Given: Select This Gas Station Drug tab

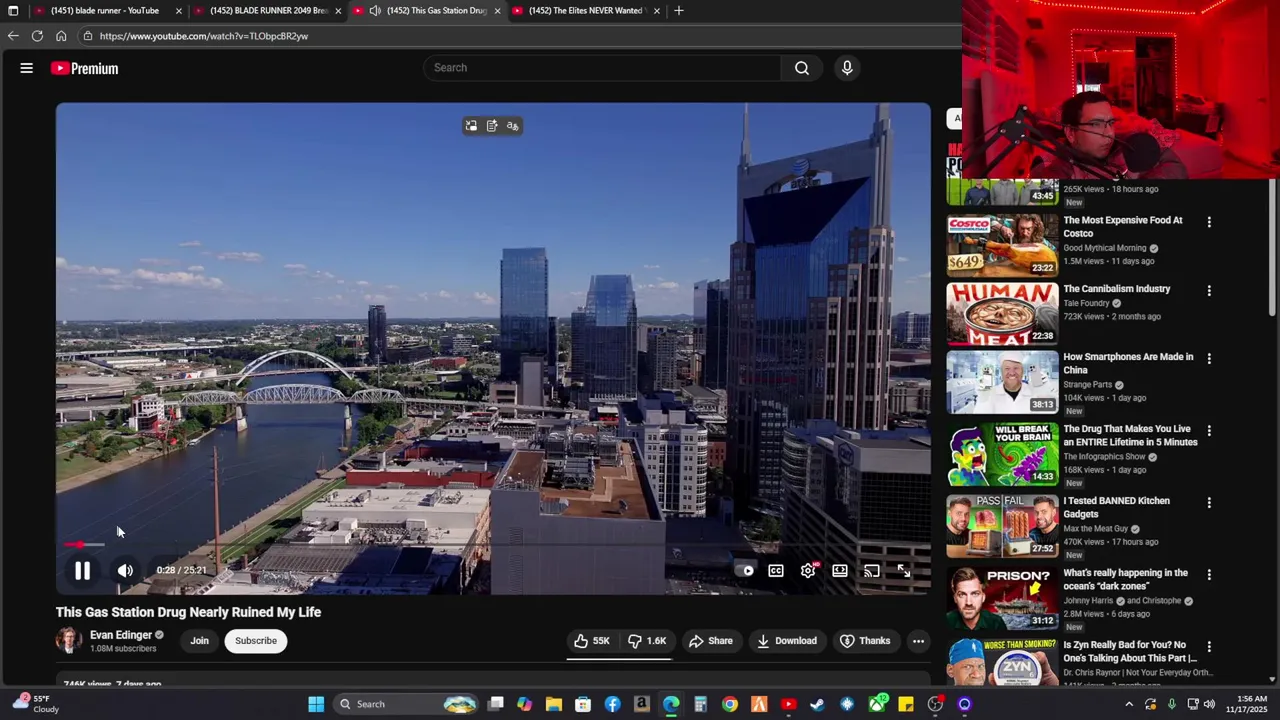Looking at the screenshot, I should tap(427, 11).
